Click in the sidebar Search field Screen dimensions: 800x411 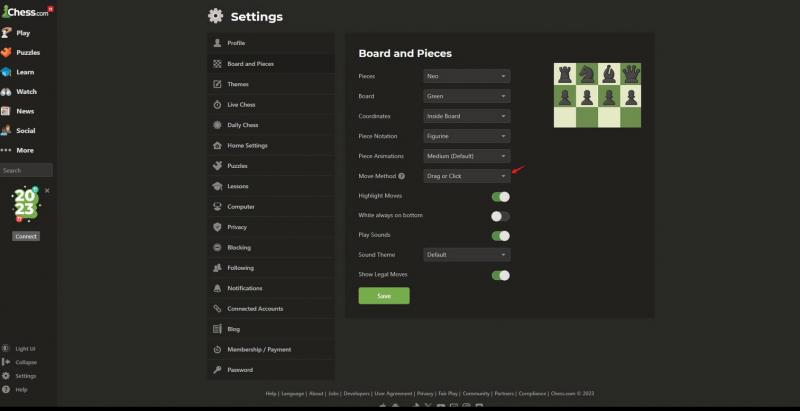point(26,171)
